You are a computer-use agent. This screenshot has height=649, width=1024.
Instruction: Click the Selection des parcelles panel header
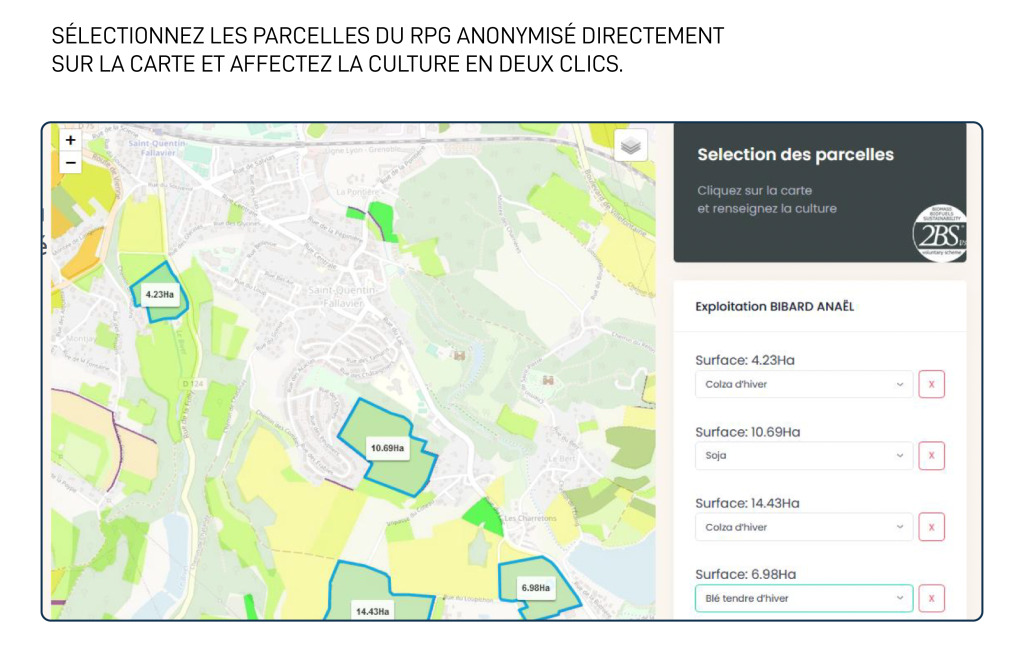795,155
